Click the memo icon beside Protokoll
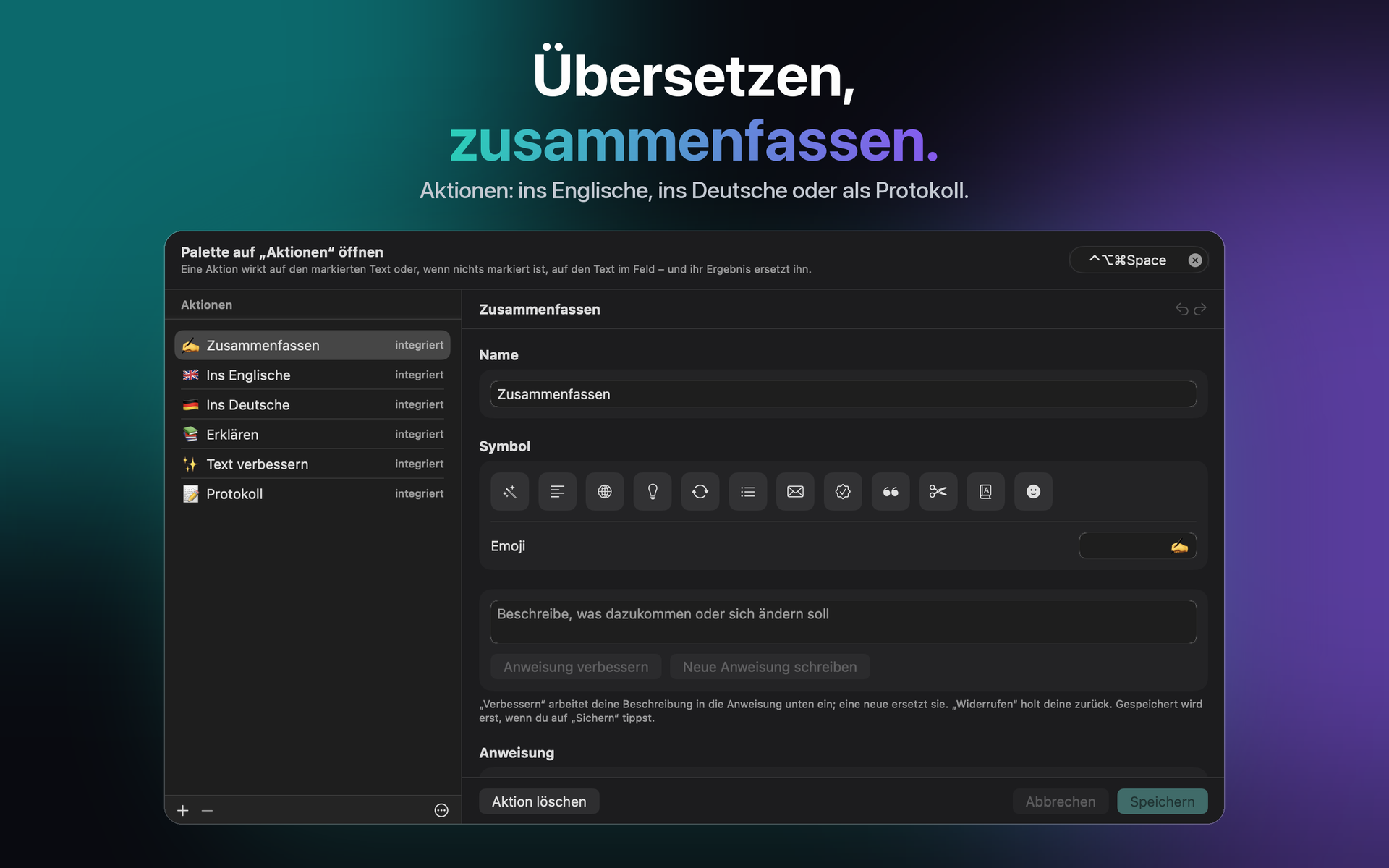 point(191,494)
